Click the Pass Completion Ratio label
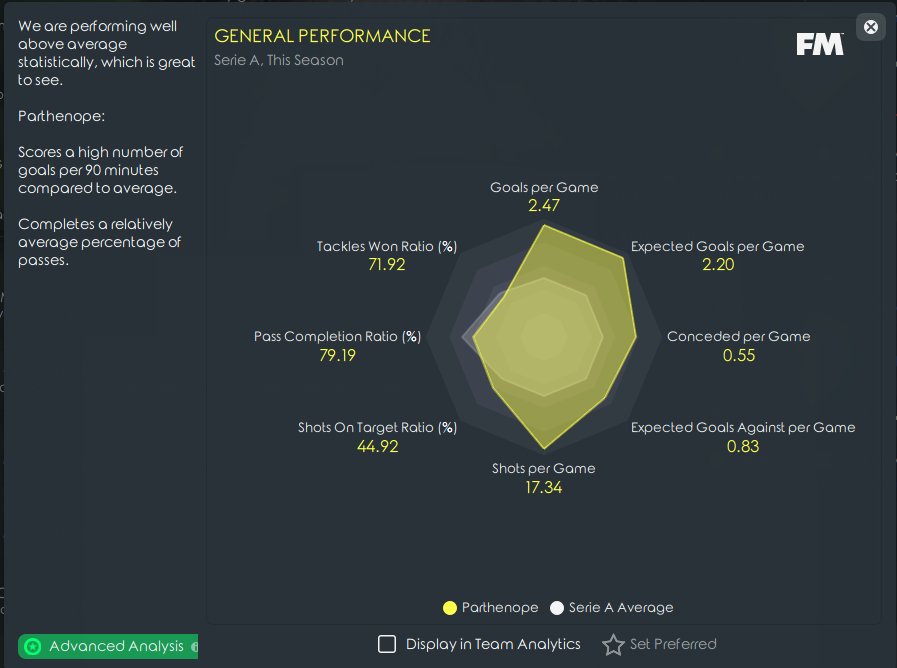 (x=338, y=336)
